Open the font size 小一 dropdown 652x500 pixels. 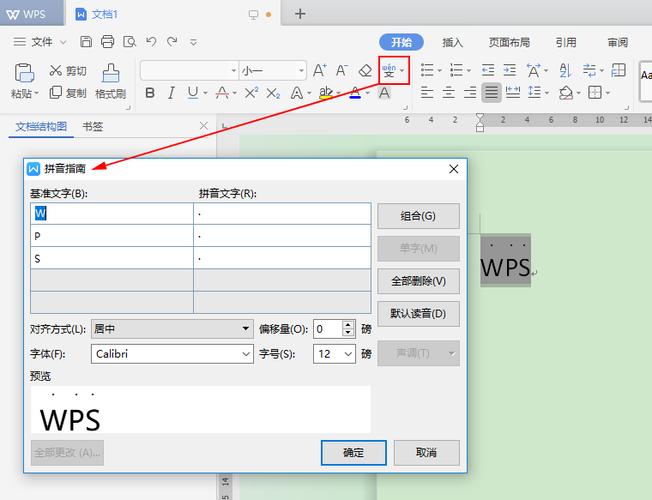click(x=301, y=71)
